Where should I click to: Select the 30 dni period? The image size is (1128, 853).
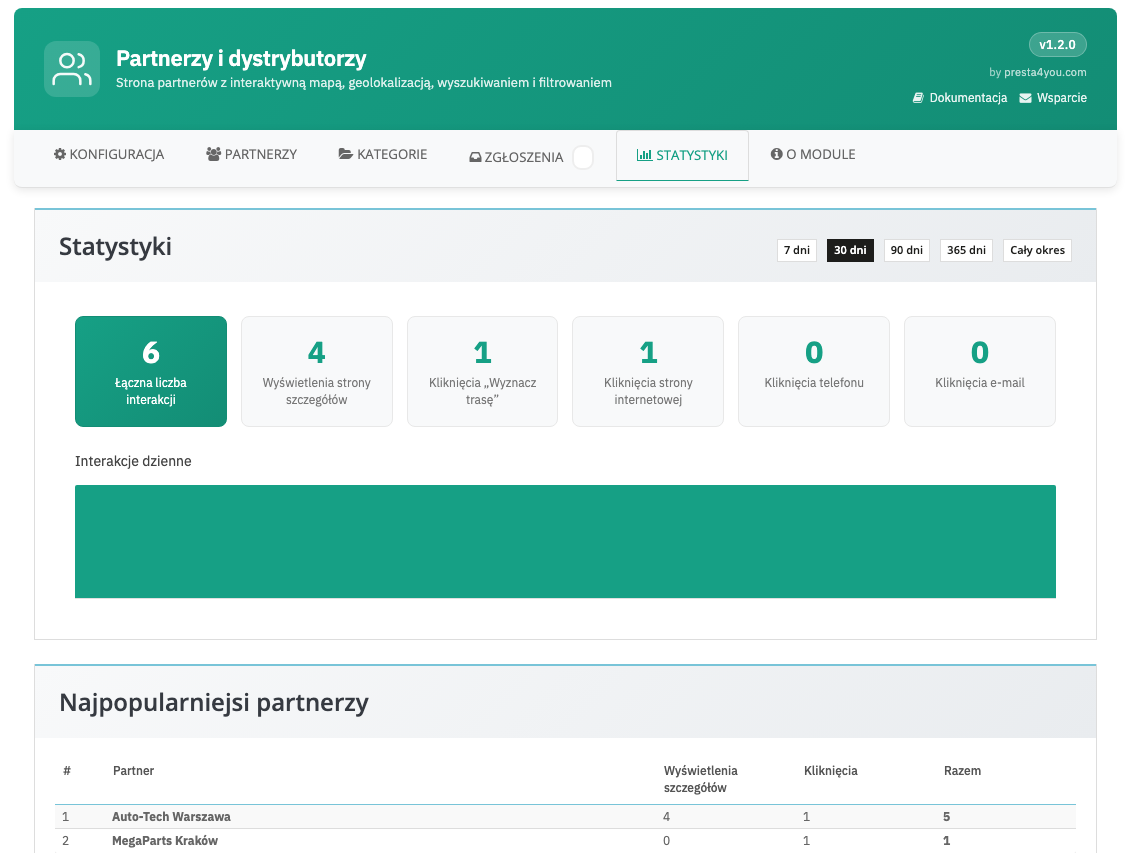[x=850, y=250]
